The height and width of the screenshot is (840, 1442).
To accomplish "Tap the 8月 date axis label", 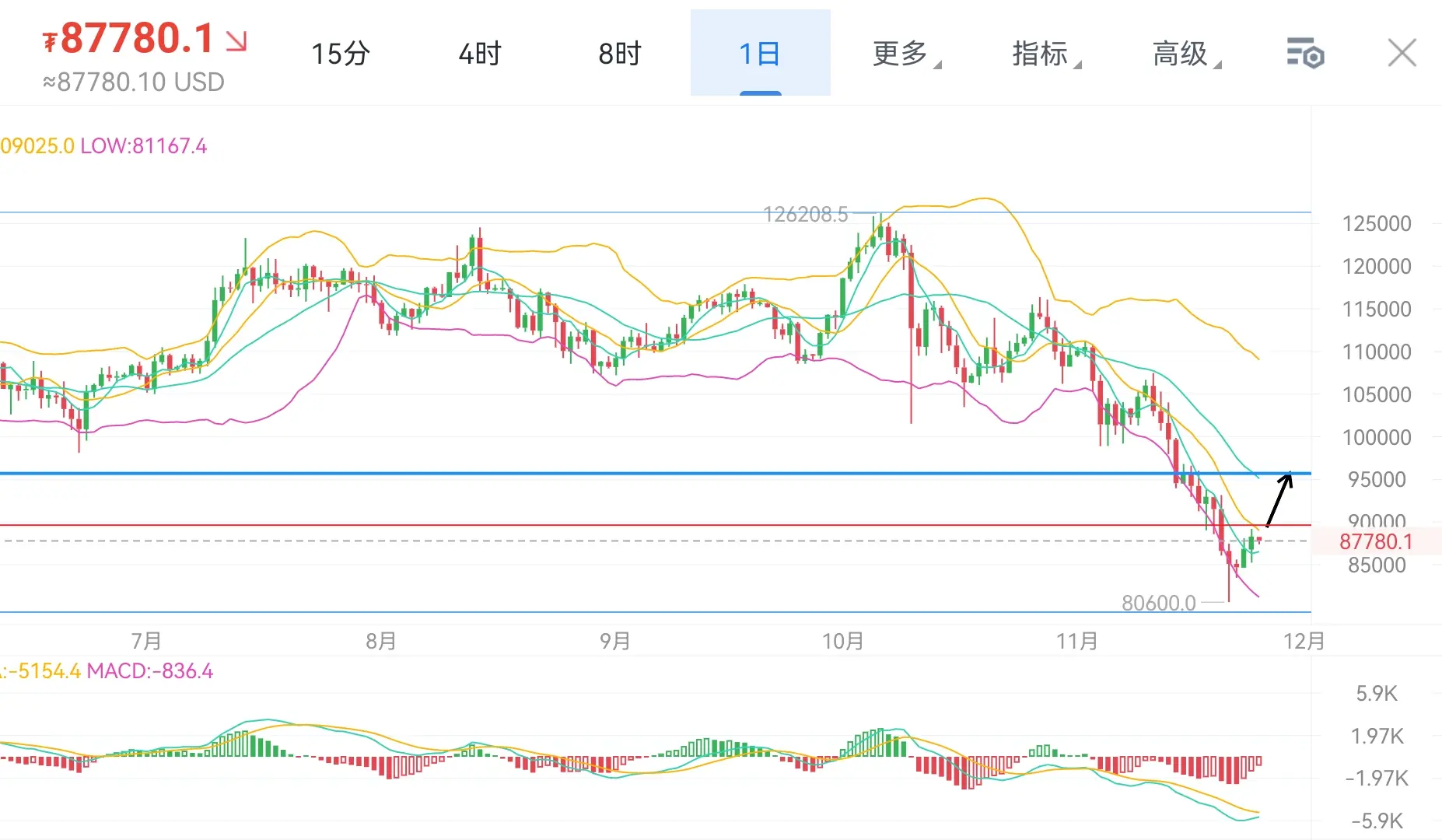I will tap(381, 642).
